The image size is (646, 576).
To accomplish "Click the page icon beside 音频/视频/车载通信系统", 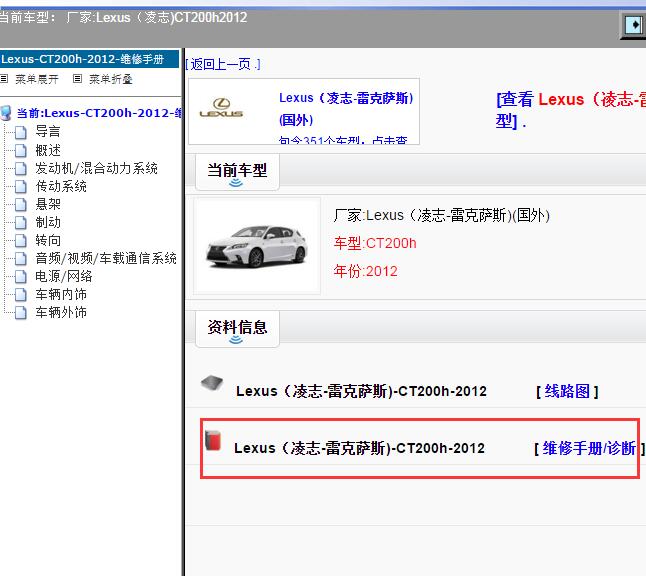I will 21,258.
